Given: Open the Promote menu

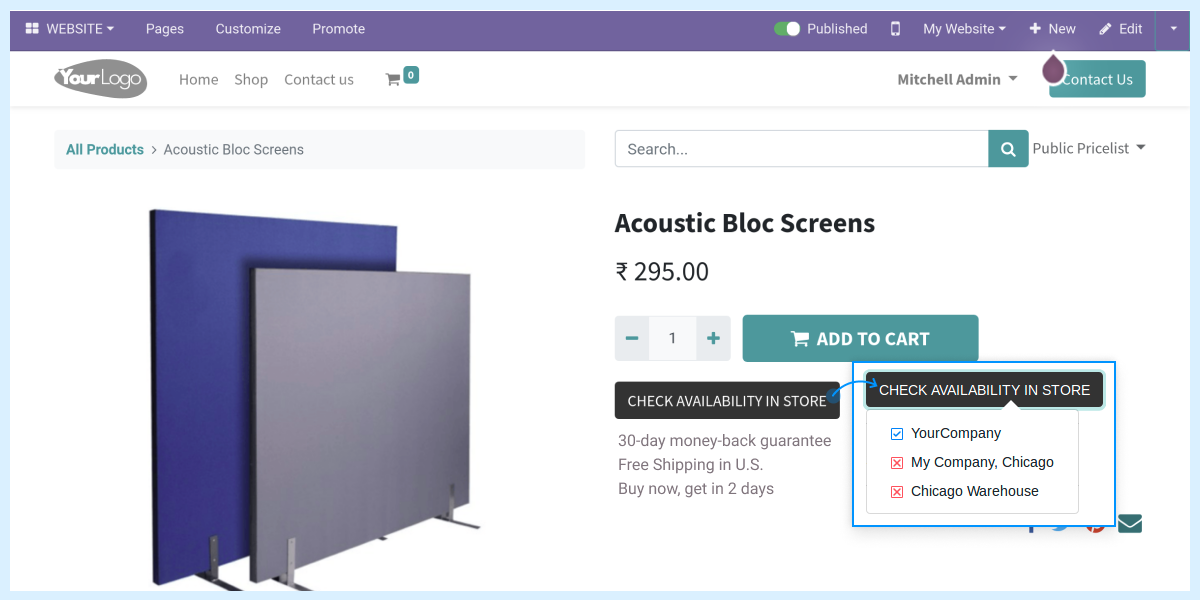Looking at the screenshot, I should point(338,29).
